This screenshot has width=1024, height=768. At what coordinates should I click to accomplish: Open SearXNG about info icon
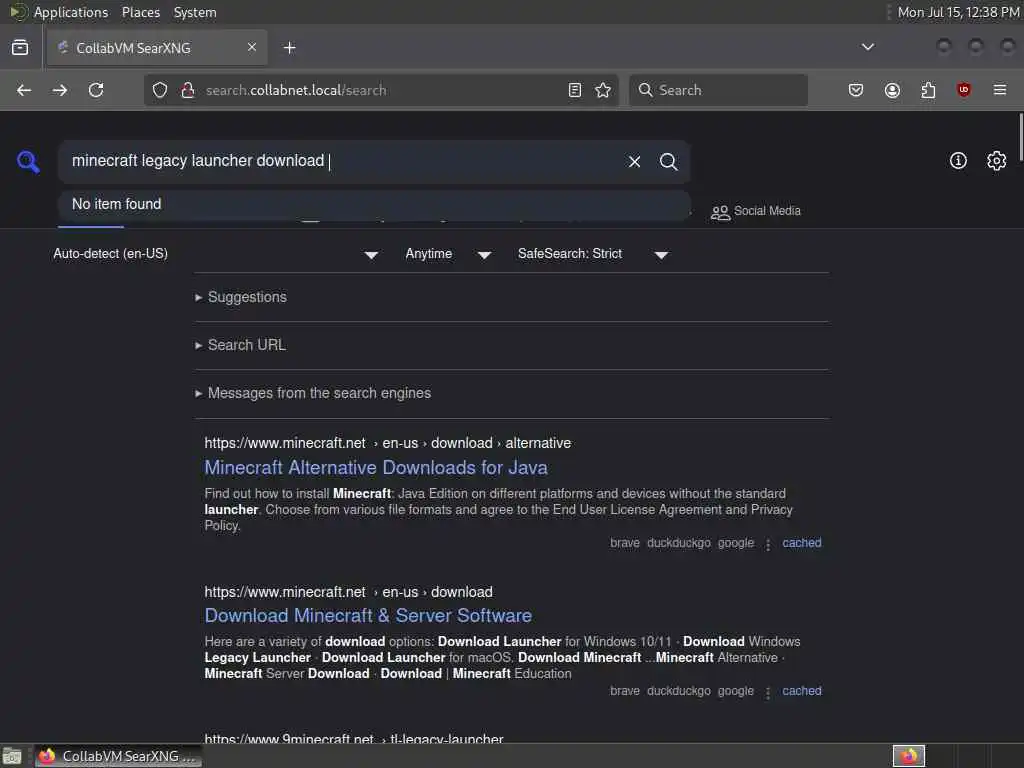pyautogui.click(x=958, y=161)
